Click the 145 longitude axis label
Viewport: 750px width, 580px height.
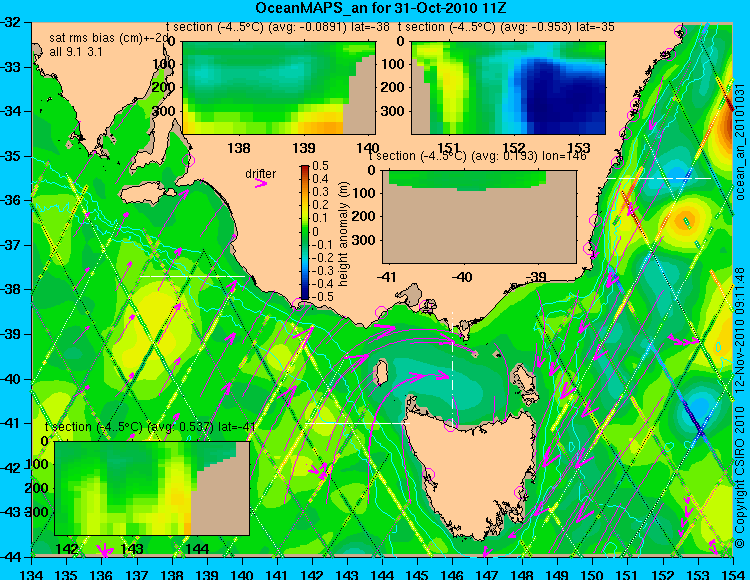pyautogui.click(x=417, y=573)
